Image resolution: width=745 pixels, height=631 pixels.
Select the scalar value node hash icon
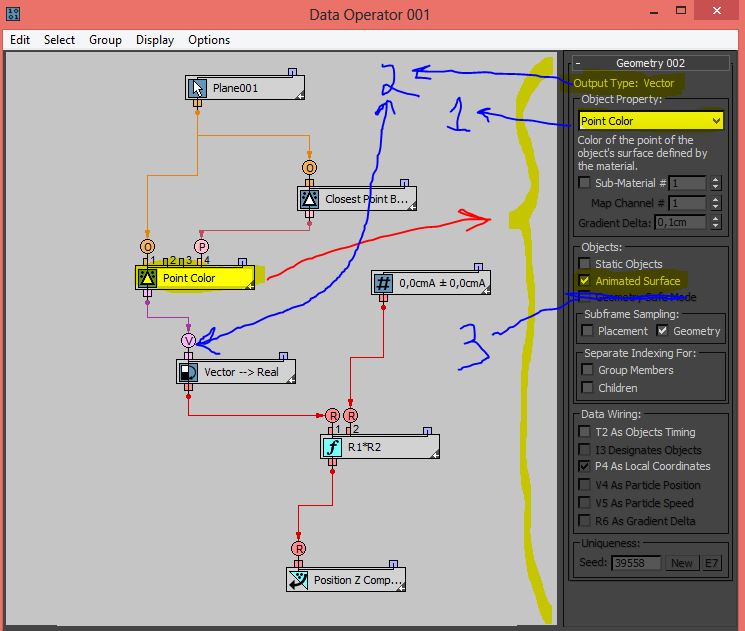383,283
